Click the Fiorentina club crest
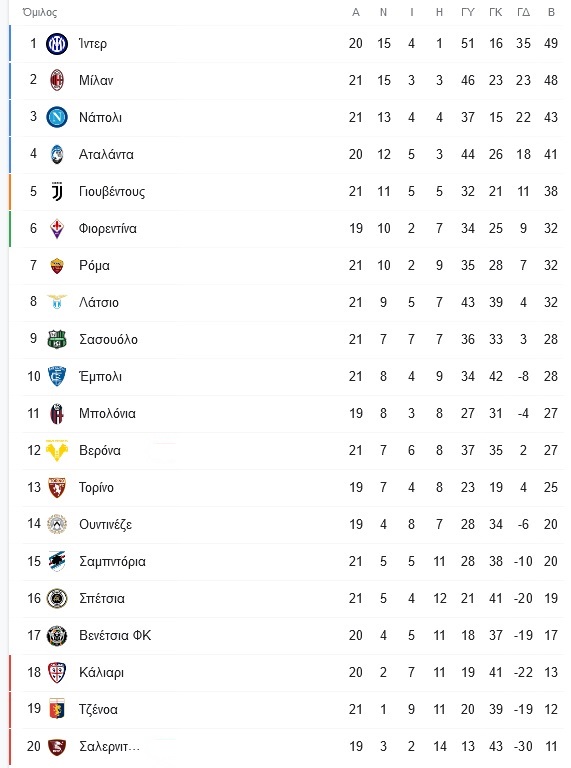 (57, 228)
